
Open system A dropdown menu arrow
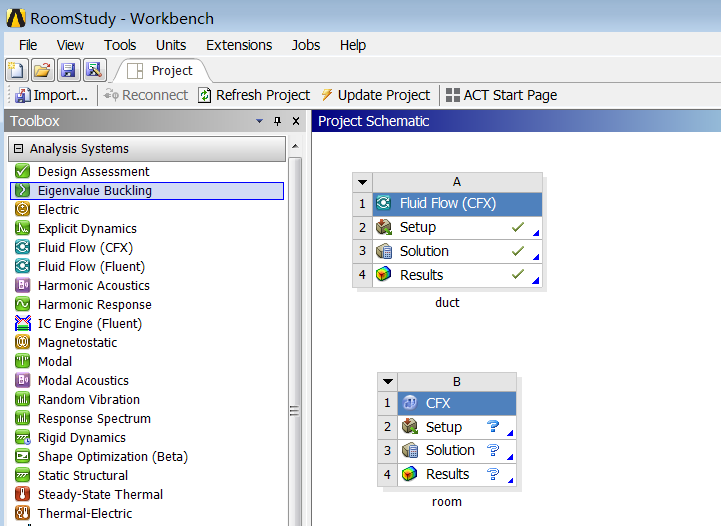pyautogui.click(x=362, y=182)
